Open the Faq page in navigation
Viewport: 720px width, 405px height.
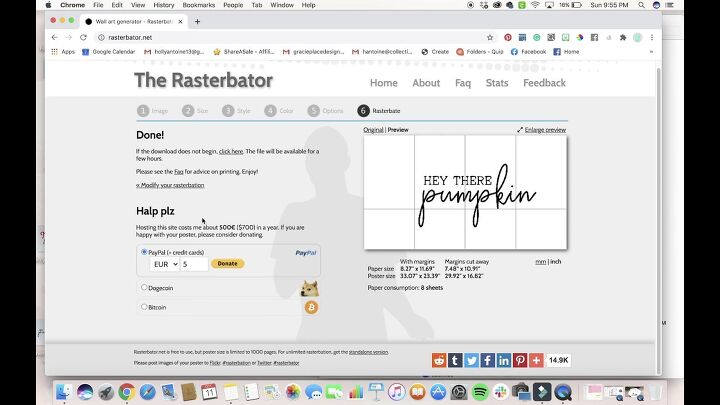[x=463, y=83]
